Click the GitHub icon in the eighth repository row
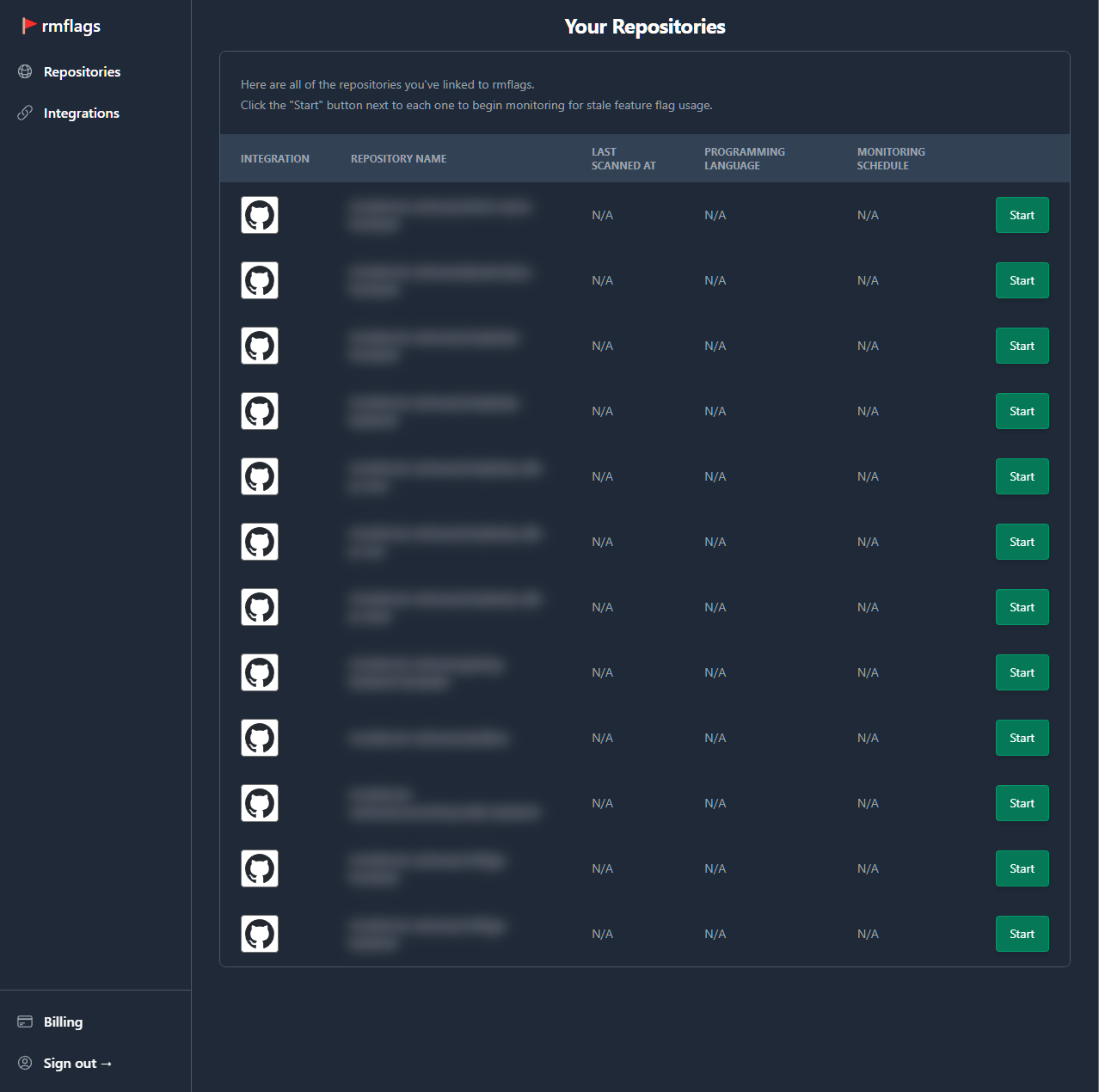 260,672
